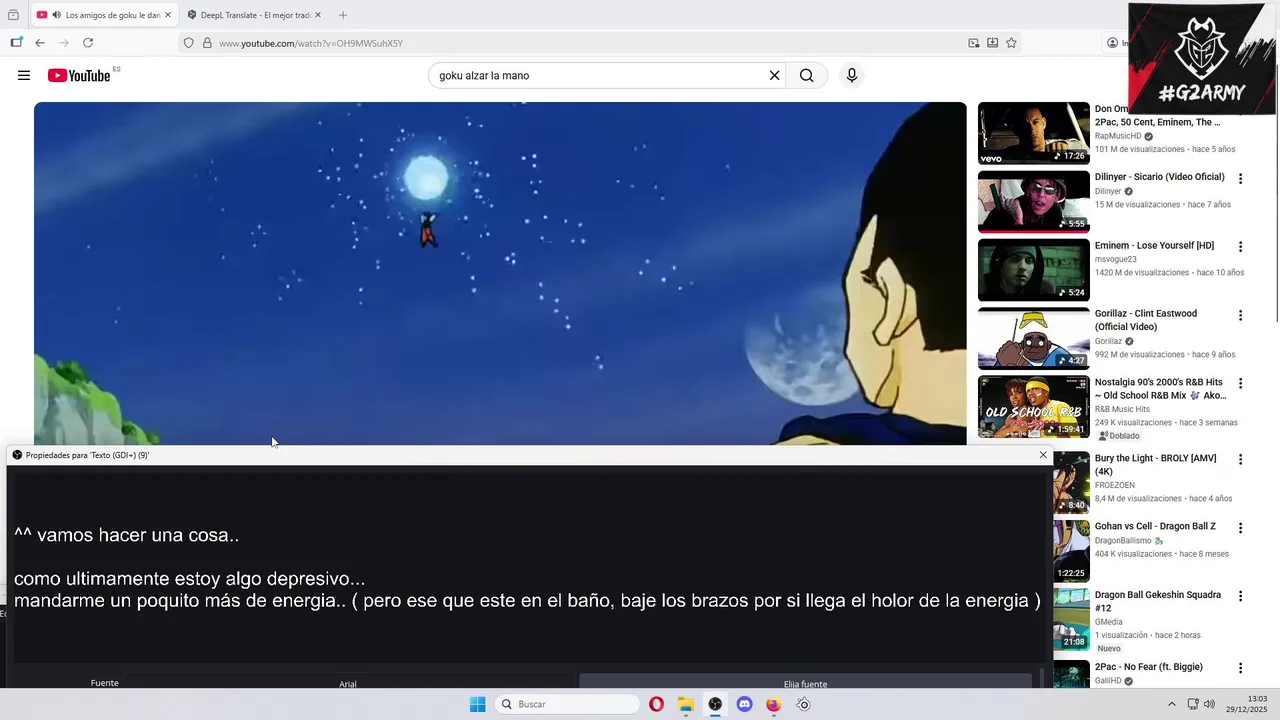Click Elija fuente button in OBS
The image size is (1280, 720).
click(x=805, y=682)
